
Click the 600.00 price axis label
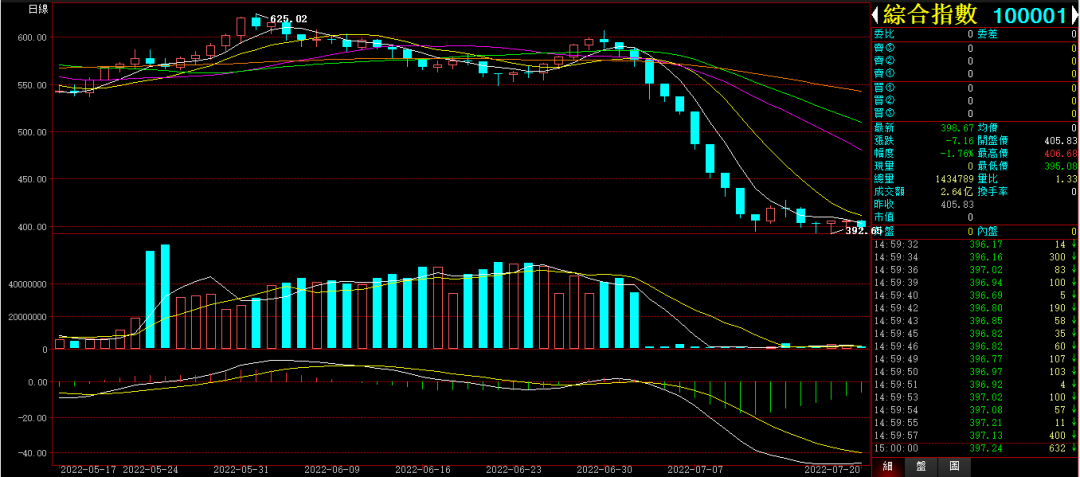tap(33, 37)
